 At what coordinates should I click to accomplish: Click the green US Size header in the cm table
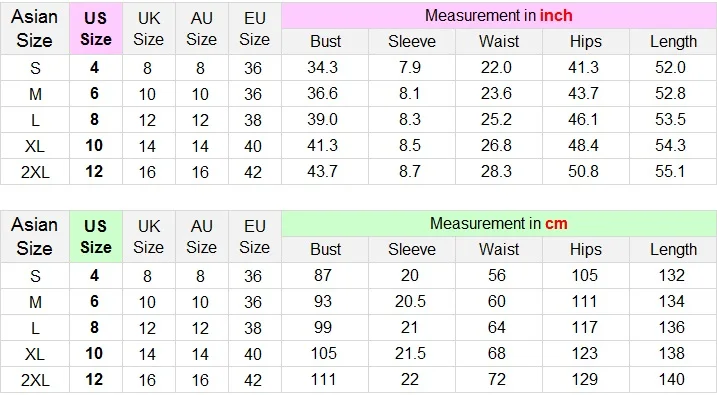96,236
